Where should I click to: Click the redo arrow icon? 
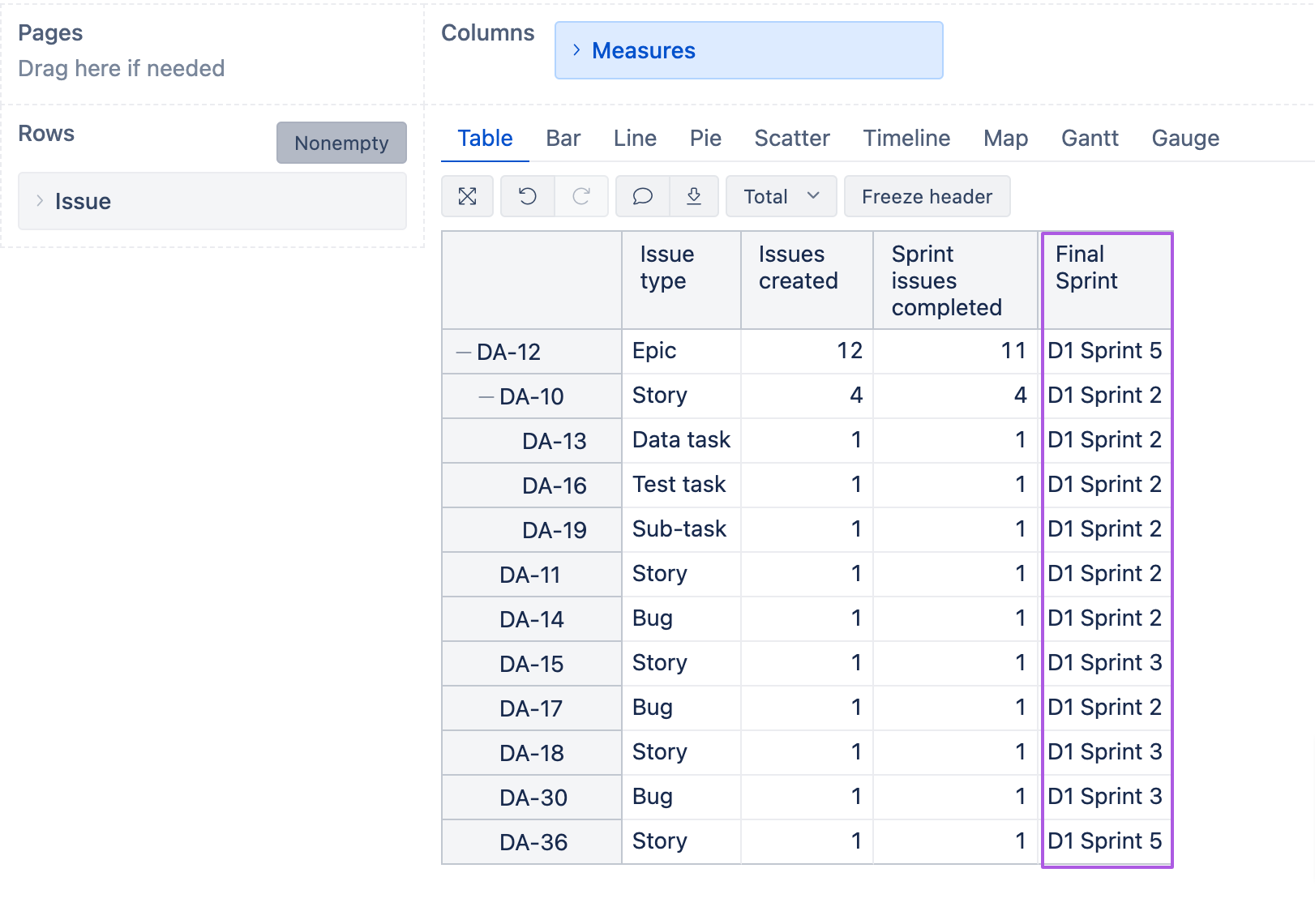click(x=581, y=196)
